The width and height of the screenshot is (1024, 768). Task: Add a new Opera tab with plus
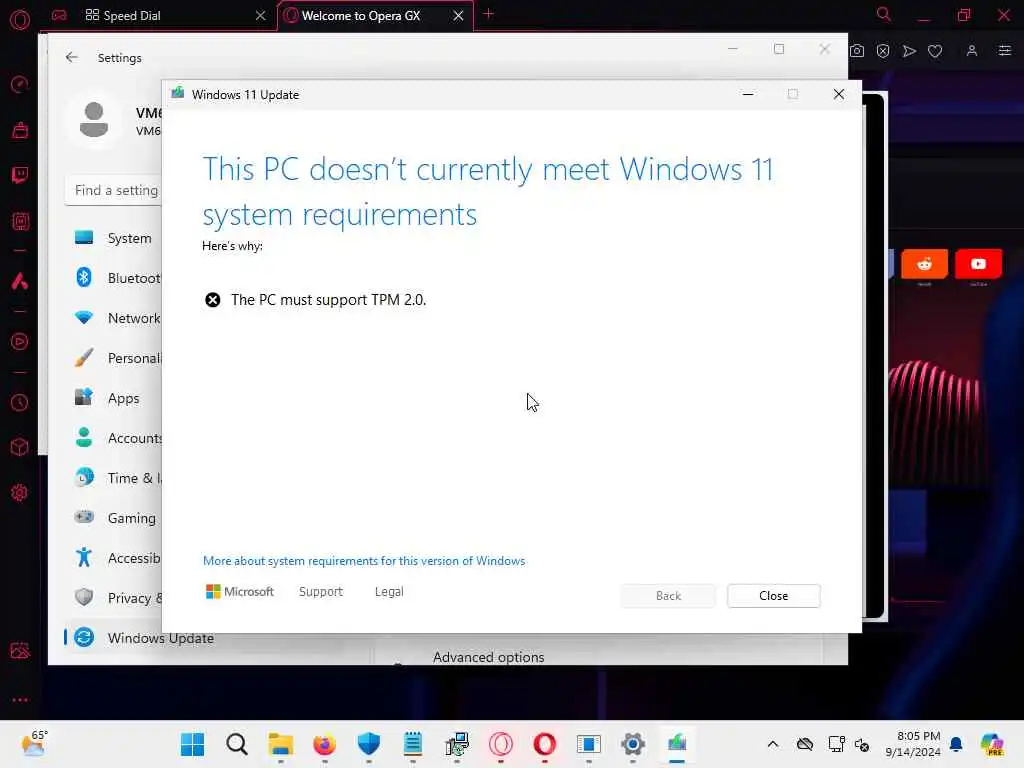[x=488, y=14]
